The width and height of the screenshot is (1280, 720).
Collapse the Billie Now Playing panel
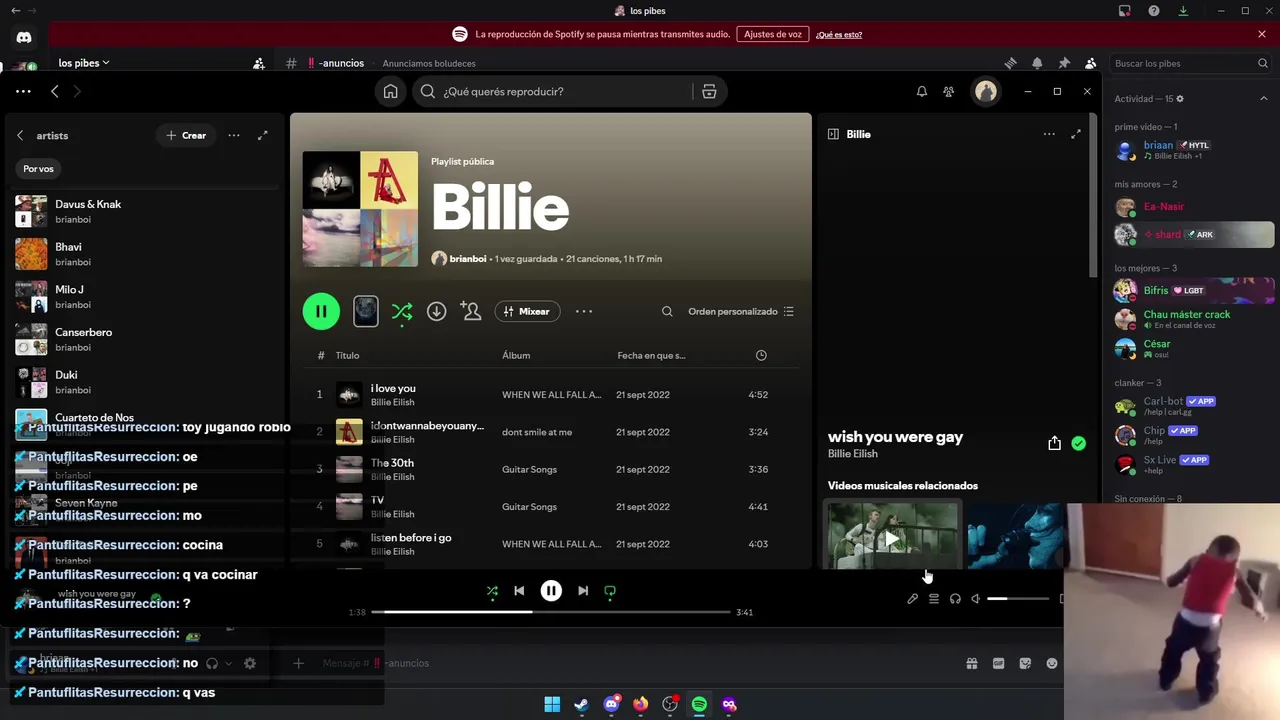tap(833, 134)
